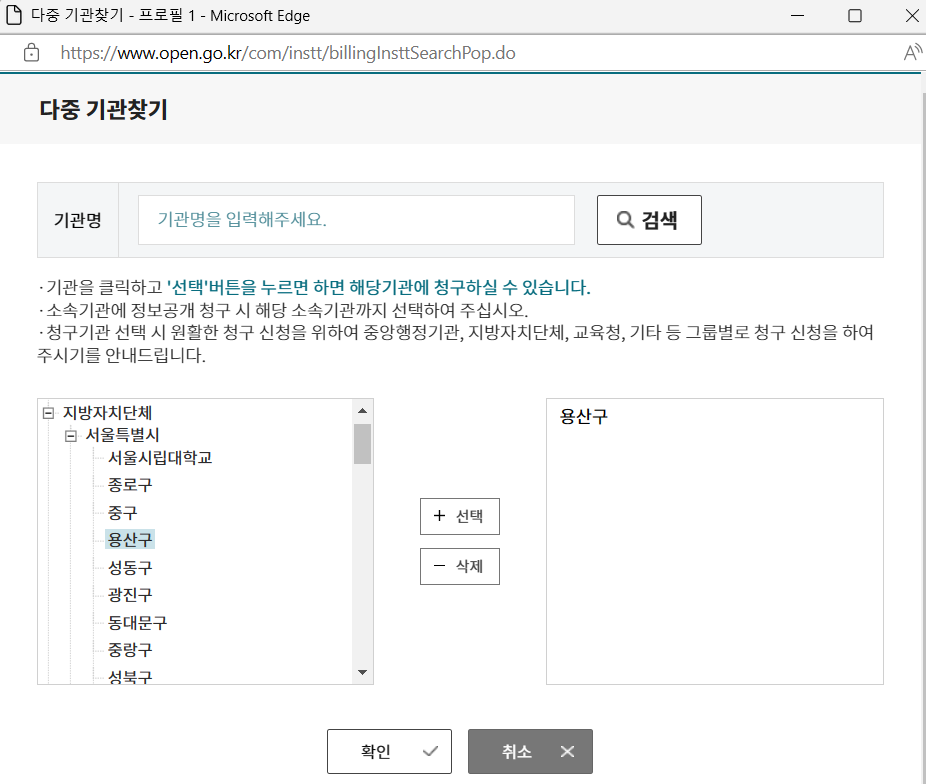Confirm with the 확인 button
The height and width of the screenshot is (784, 926).
[389, 751]
